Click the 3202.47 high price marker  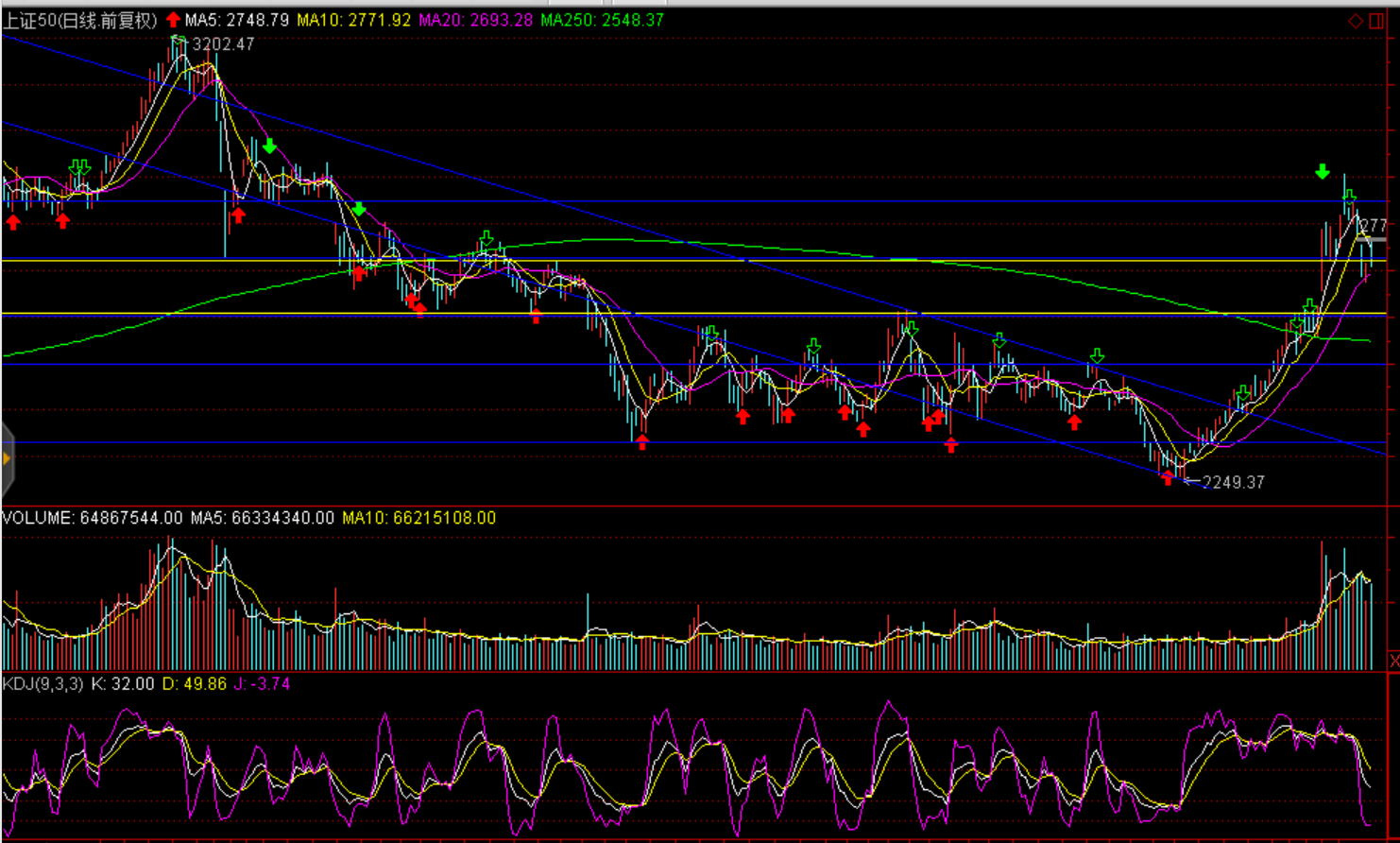(x=223, y=44)
